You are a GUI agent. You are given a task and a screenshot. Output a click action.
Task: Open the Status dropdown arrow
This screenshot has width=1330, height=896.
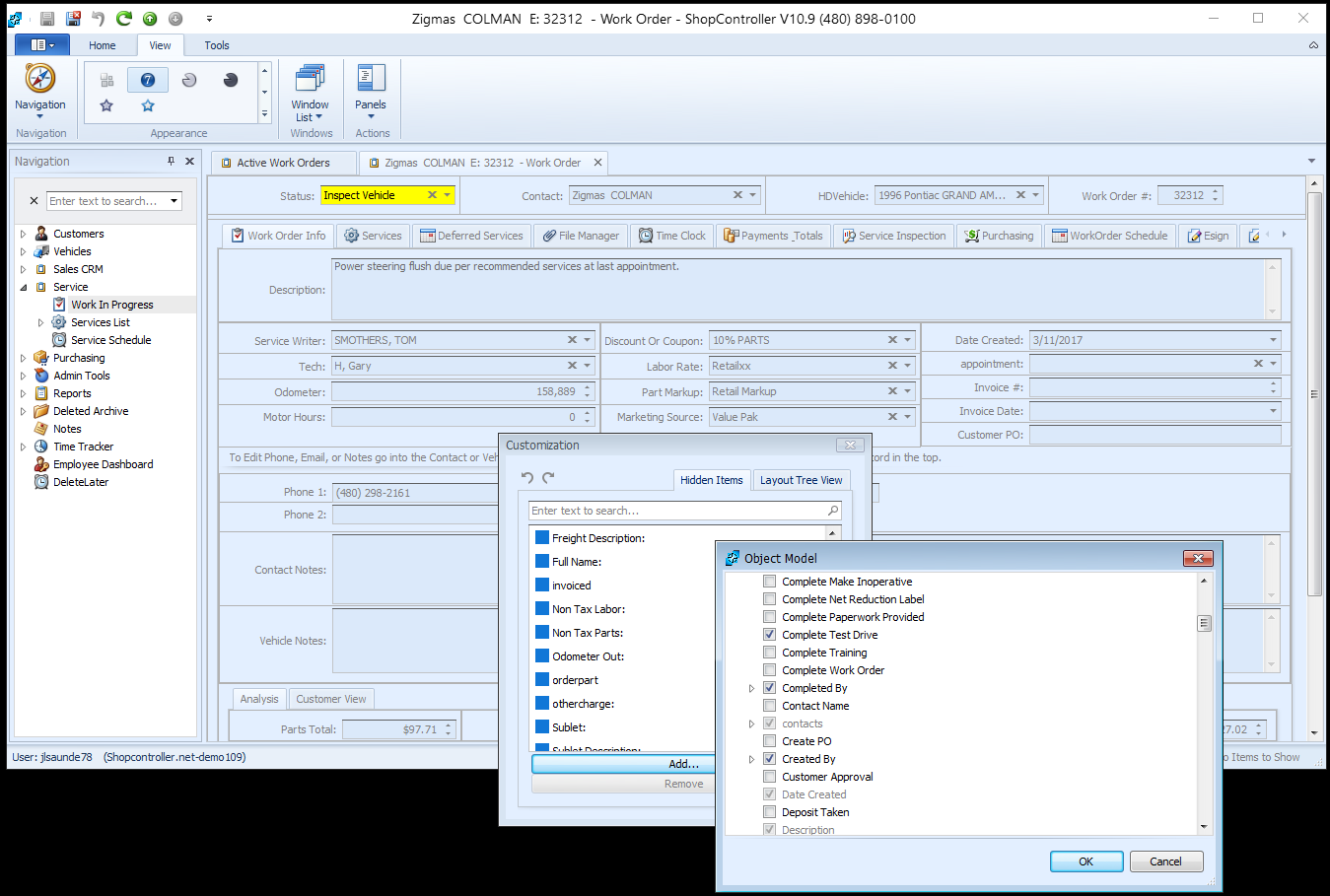click(448, 195)
